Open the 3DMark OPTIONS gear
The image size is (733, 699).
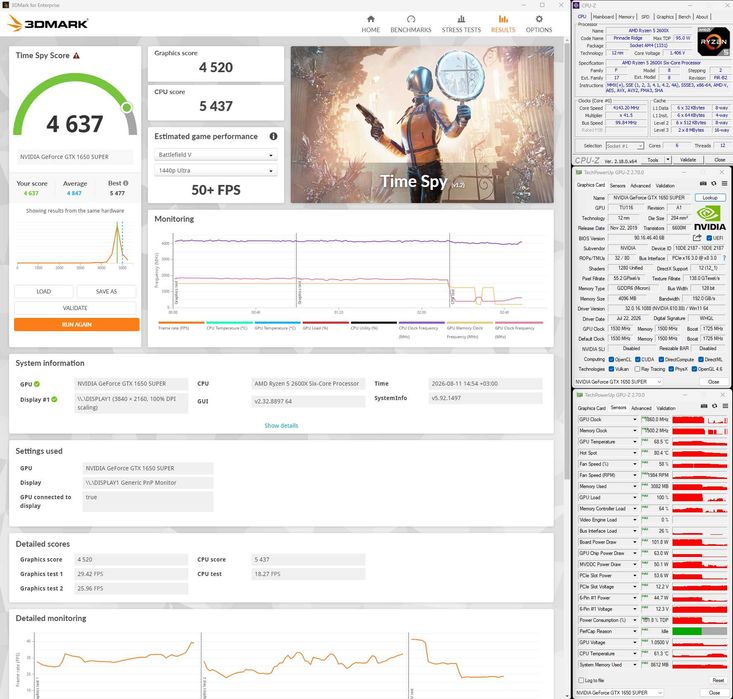click(x=539, y=24)
